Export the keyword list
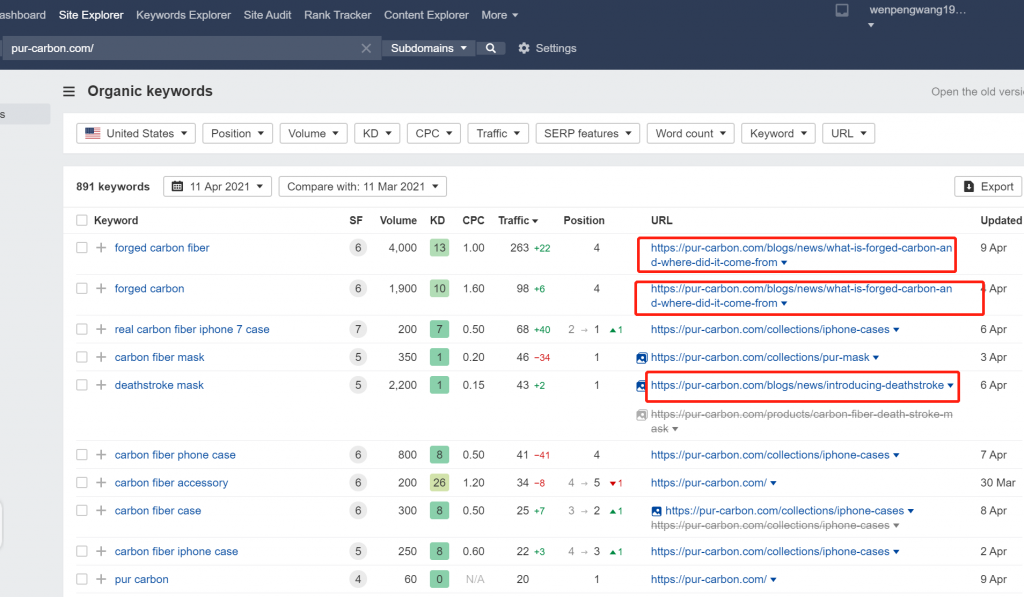 [988, 186]
